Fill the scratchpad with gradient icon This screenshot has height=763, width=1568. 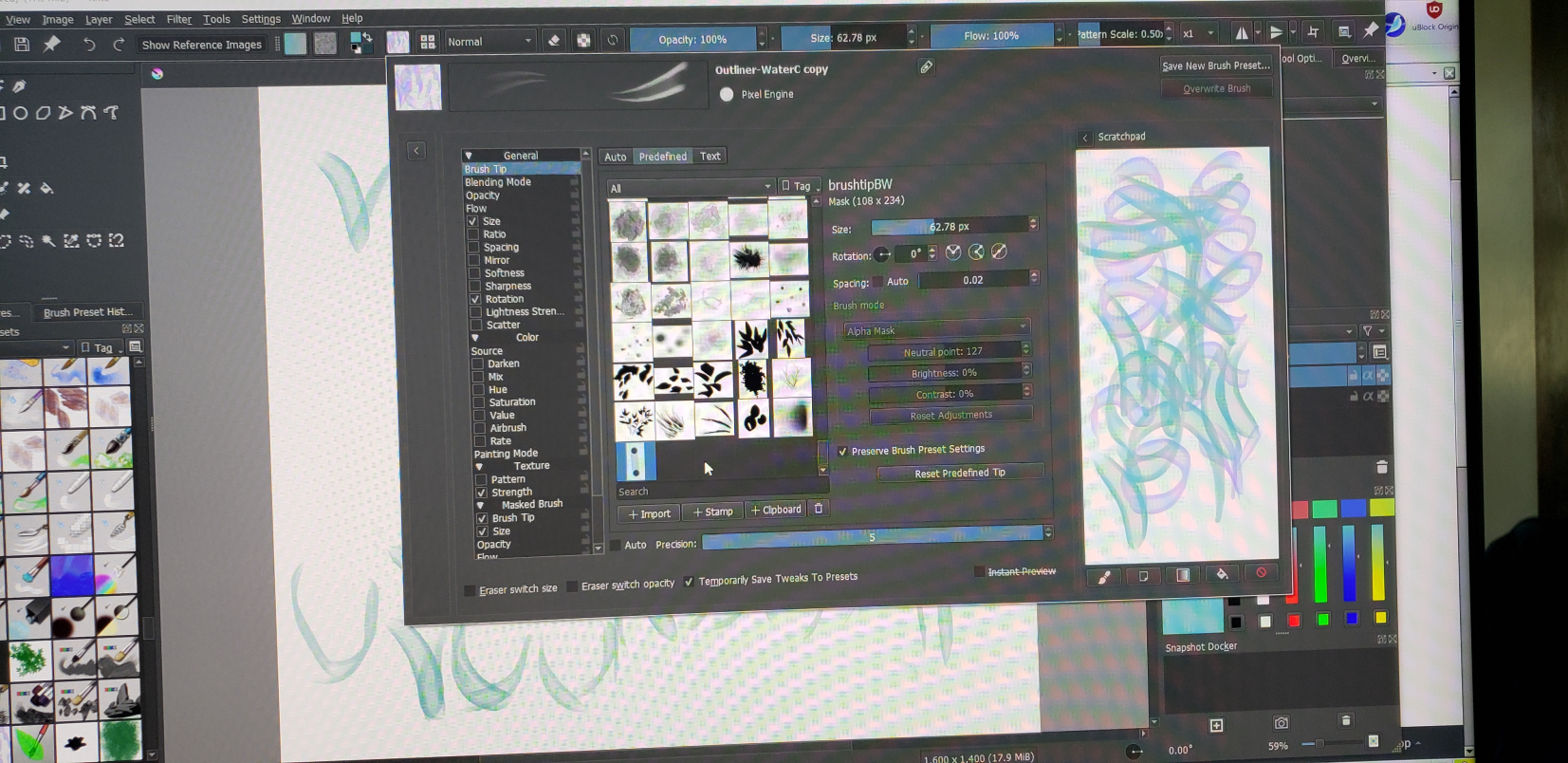(x=1183, y=574)
